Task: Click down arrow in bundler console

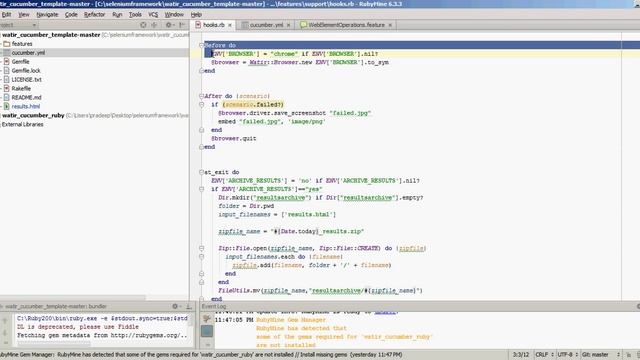Action: pos(5,333)
